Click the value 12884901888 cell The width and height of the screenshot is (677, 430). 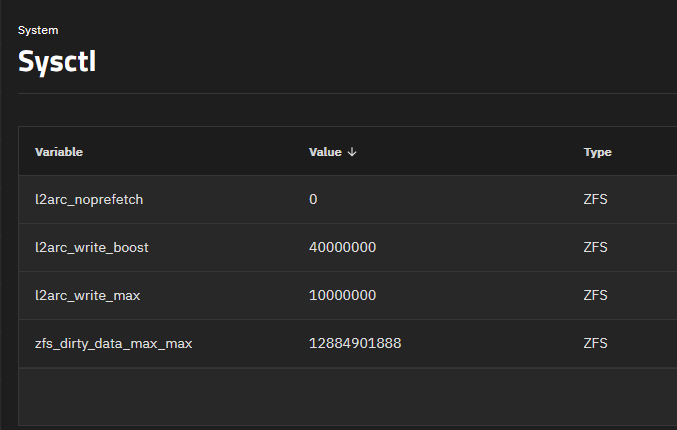pos(355,343)
